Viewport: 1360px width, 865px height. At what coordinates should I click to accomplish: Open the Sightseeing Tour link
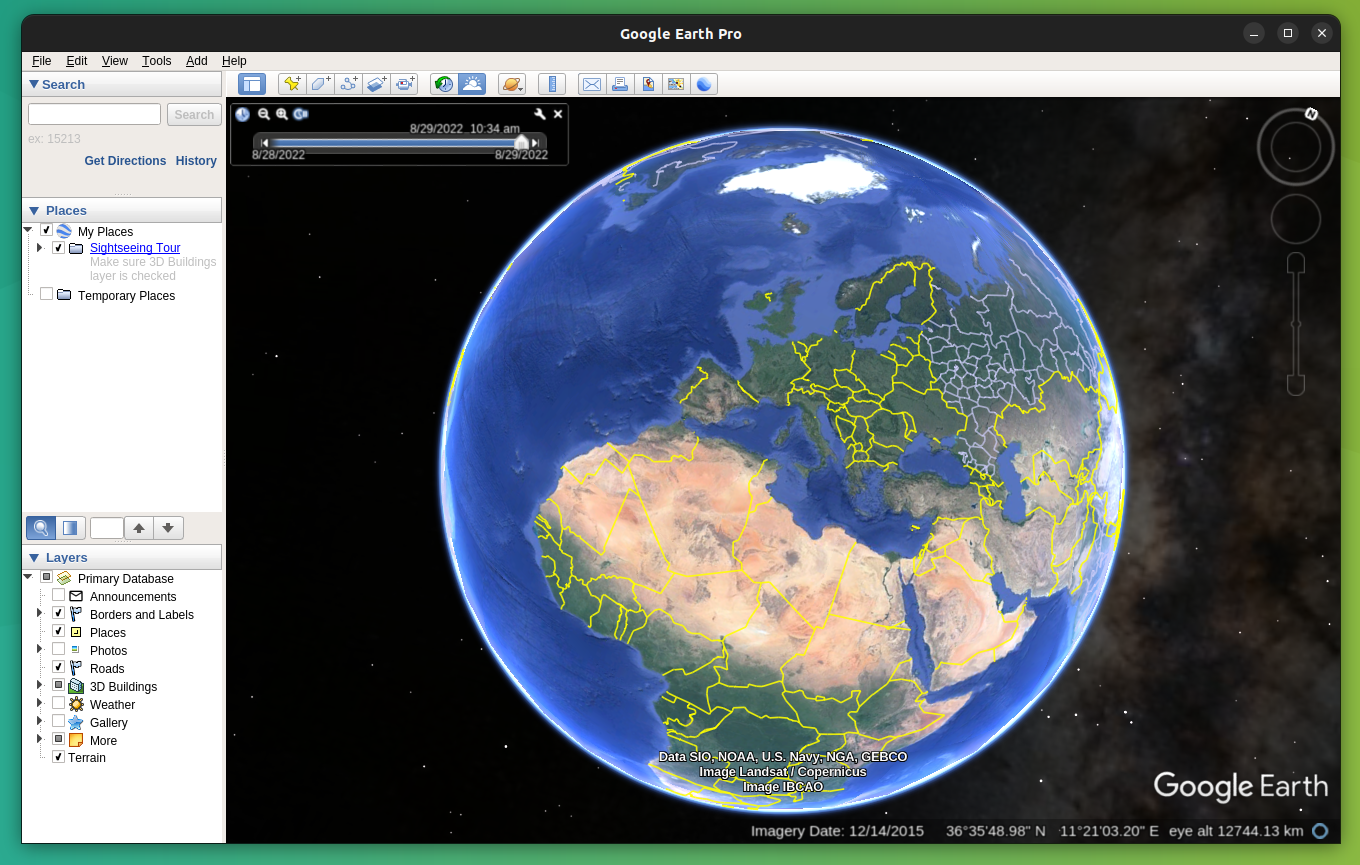[x=135, y=248]
